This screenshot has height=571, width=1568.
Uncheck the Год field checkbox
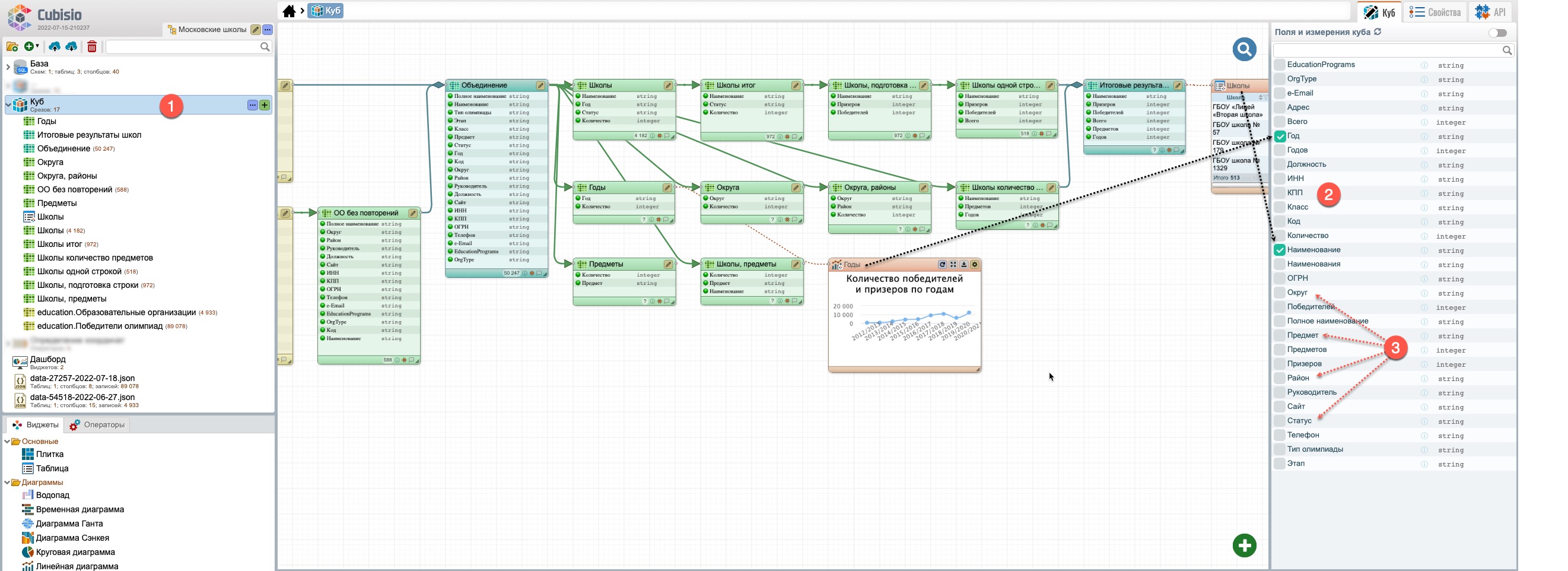(x=1280, y=137)
